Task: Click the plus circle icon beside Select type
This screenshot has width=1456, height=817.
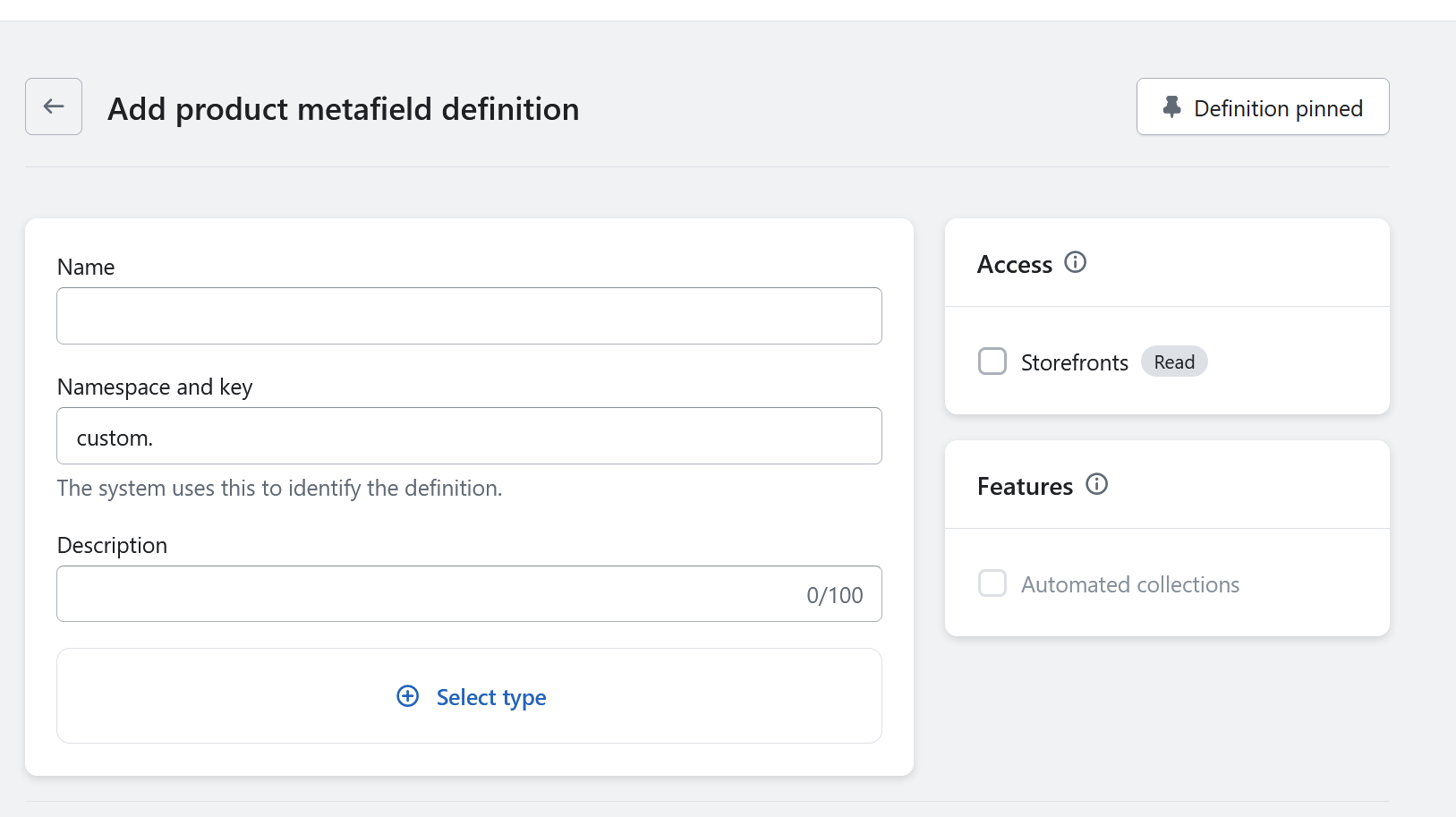Action: coord(408,696)
